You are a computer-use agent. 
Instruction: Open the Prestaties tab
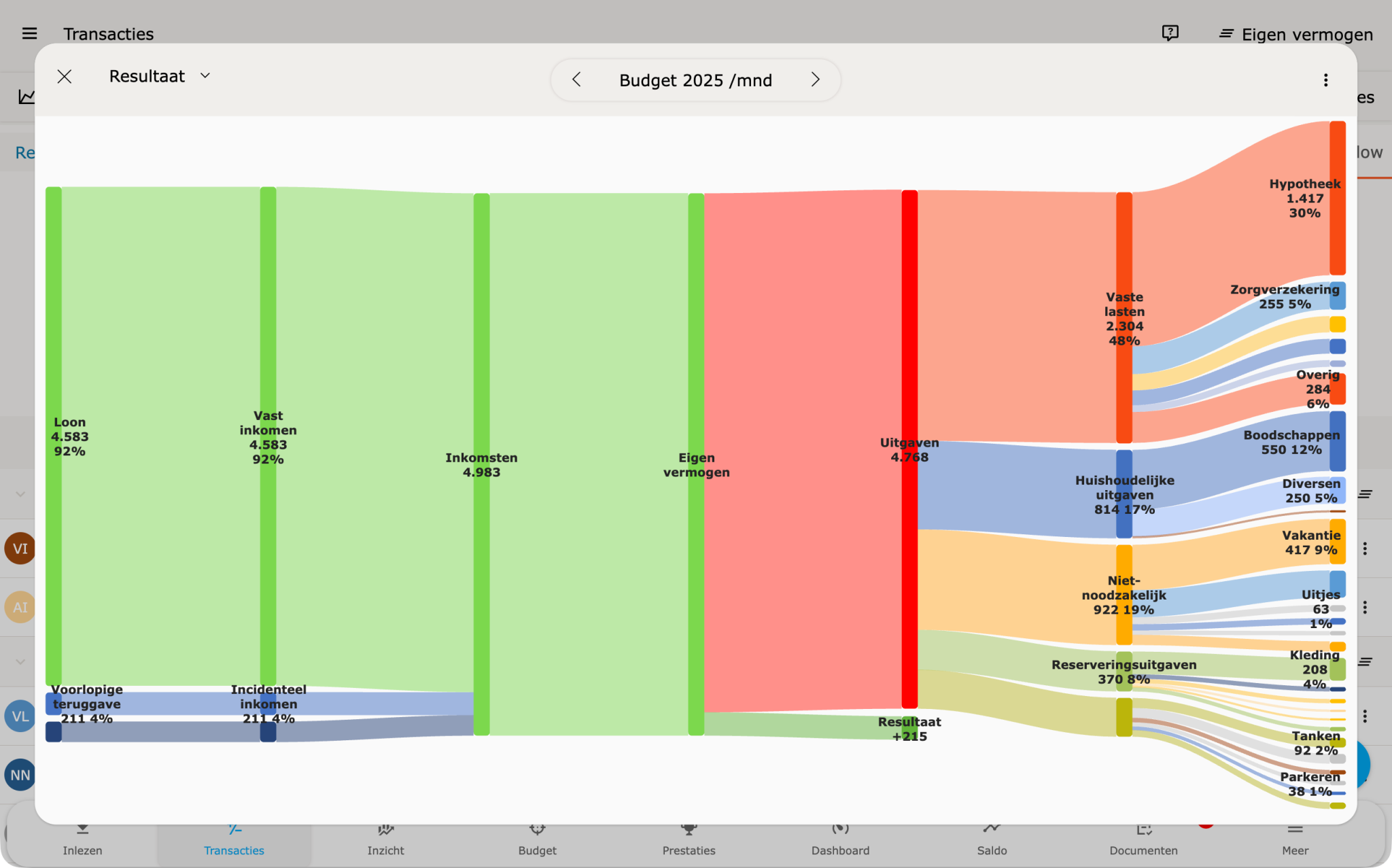pyautogui.click(x=689, y=841)
